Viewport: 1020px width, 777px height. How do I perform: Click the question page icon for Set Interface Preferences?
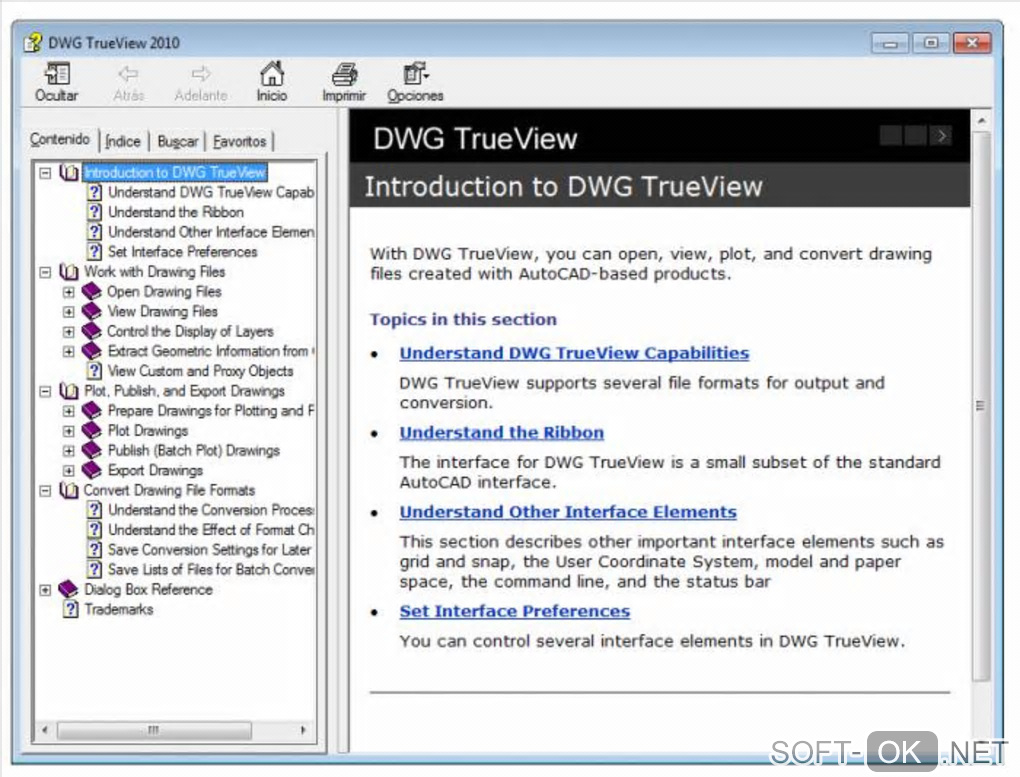coord(95,252)
